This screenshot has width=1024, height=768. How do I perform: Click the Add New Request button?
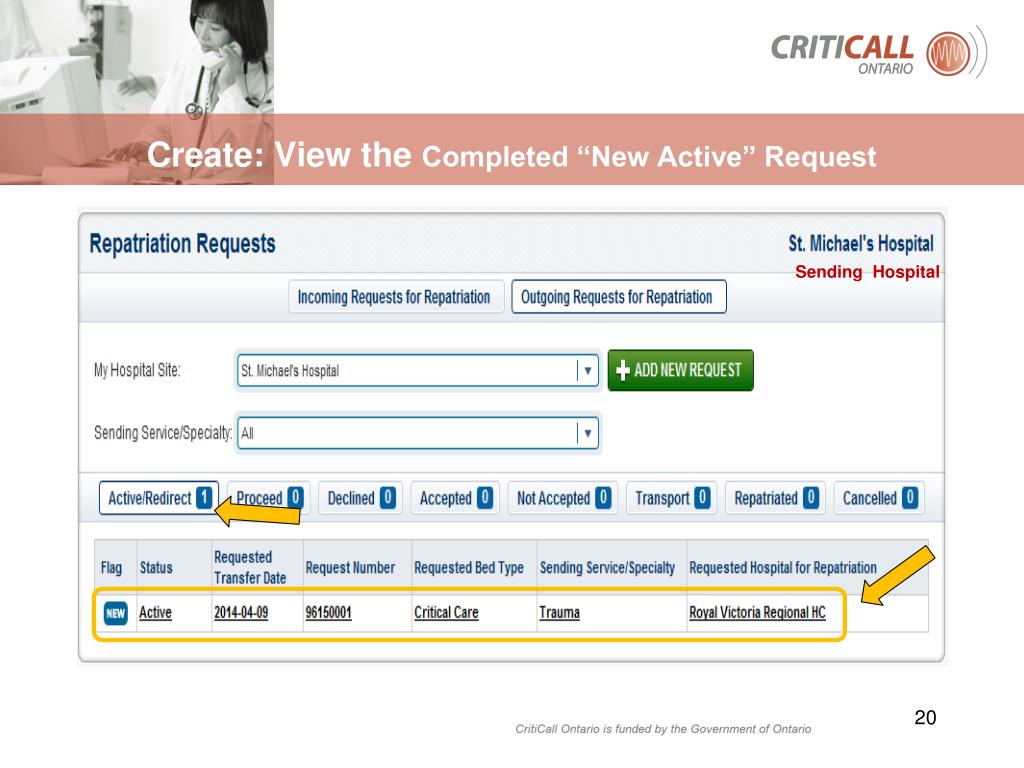680,370
